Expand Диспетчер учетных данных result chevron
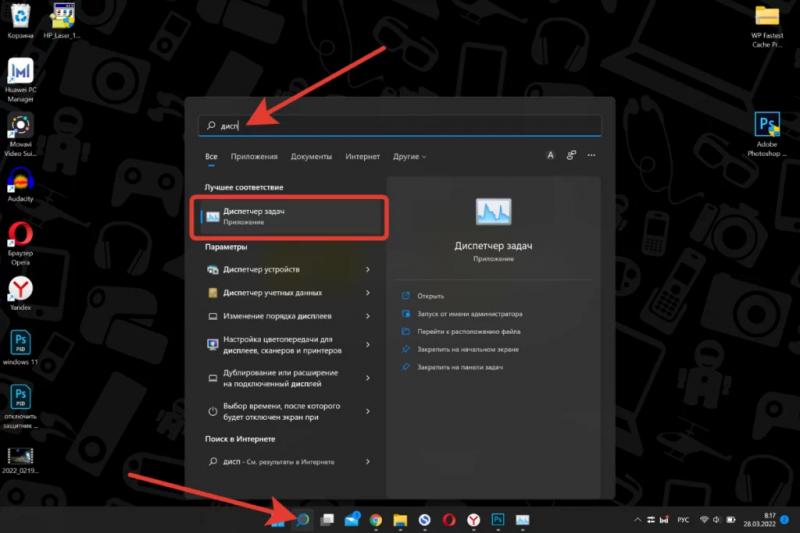Viewport: 800px width, 533px height. (368, 293)
